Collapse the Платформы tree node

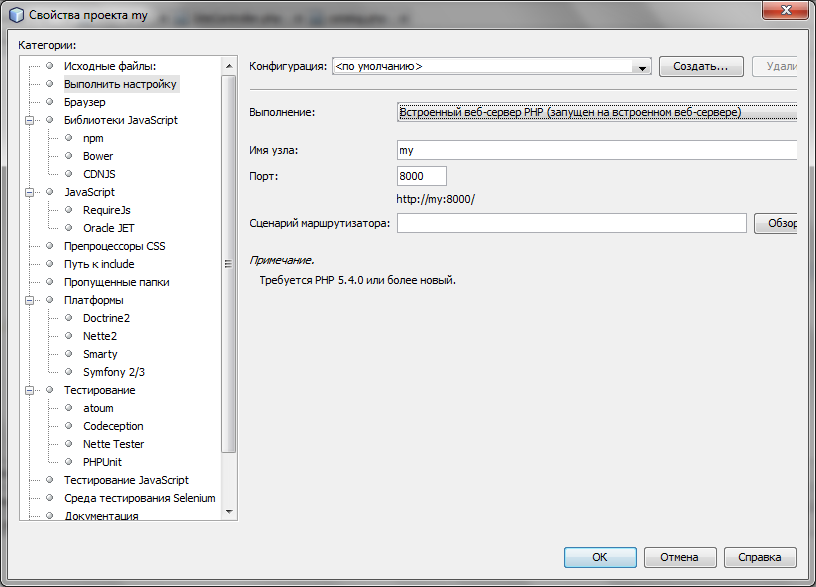click(x=31, y=300)
